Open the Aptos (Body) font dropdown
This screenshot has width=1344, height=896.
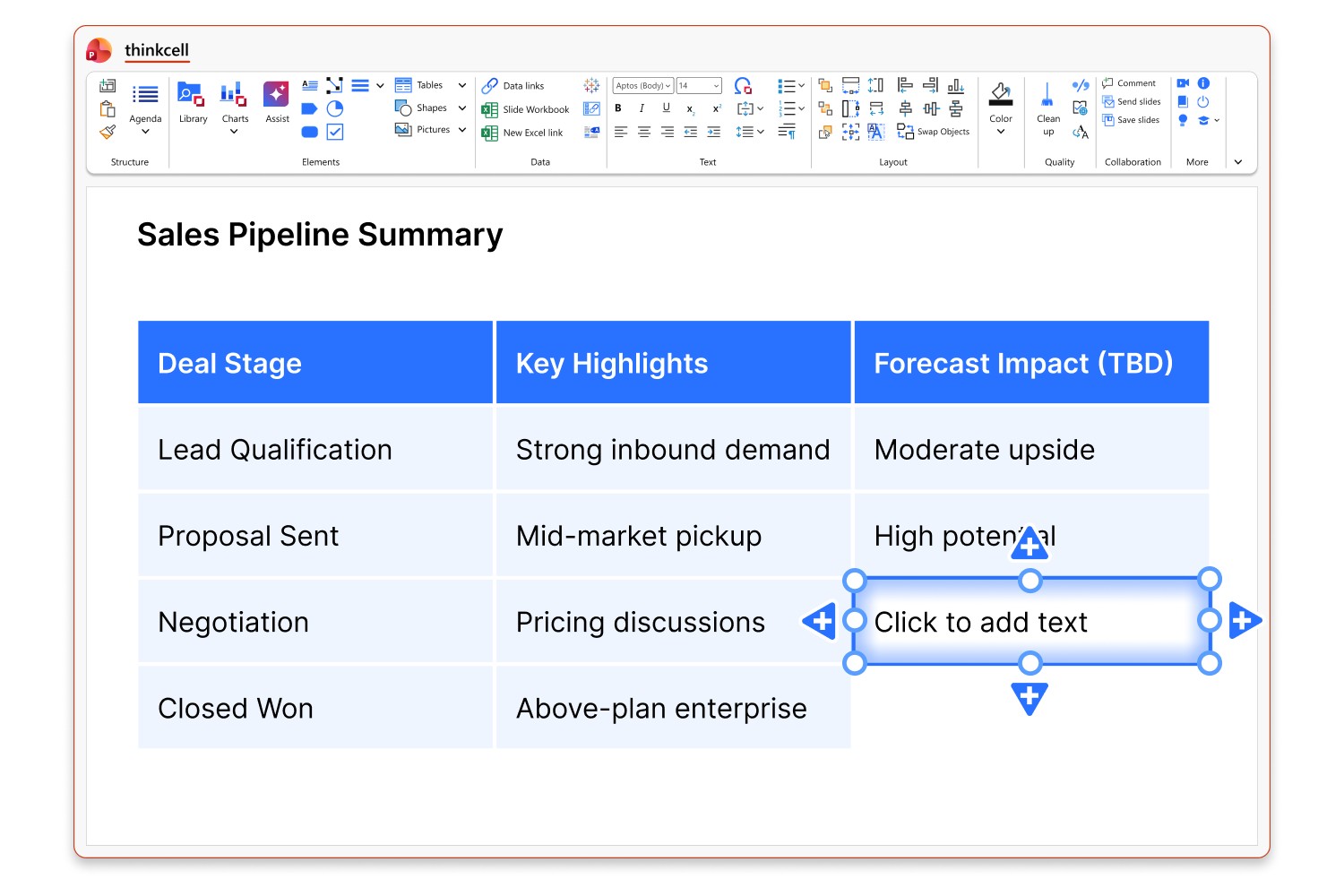642,86
